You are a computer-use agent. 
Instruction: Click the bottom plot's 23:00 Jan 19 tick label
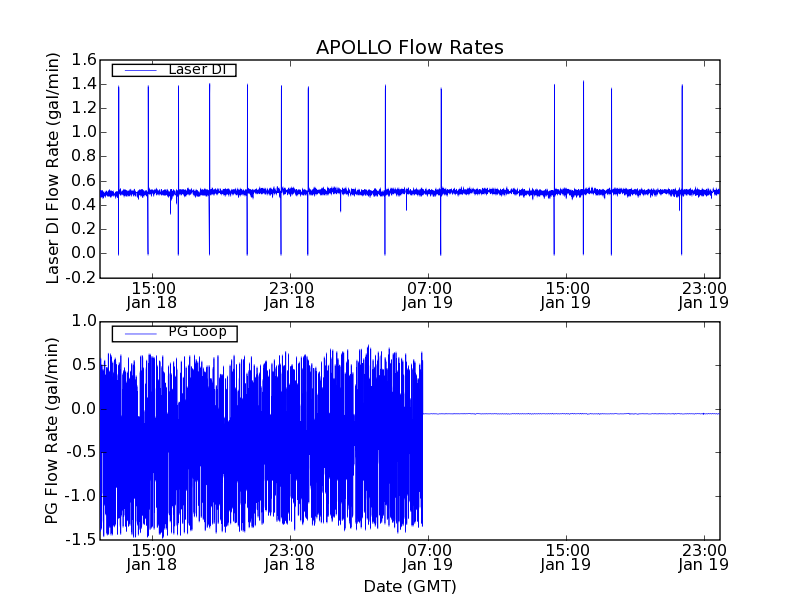click(704, 558)
